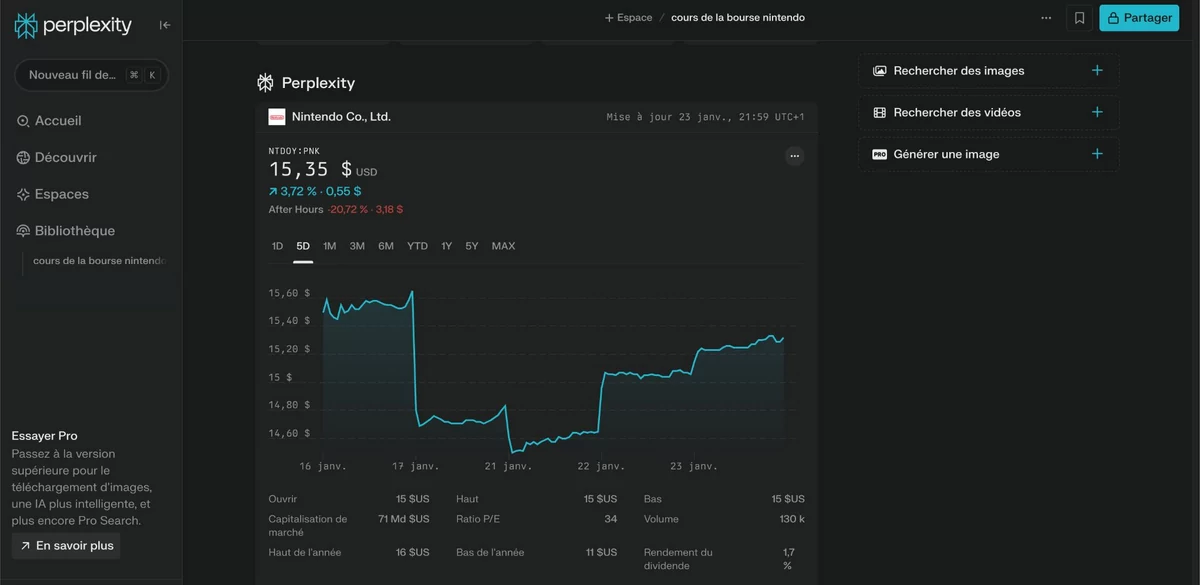Select the 3M chart range
This screenshot has width=1200, height=585.
(x=357, y=246)
